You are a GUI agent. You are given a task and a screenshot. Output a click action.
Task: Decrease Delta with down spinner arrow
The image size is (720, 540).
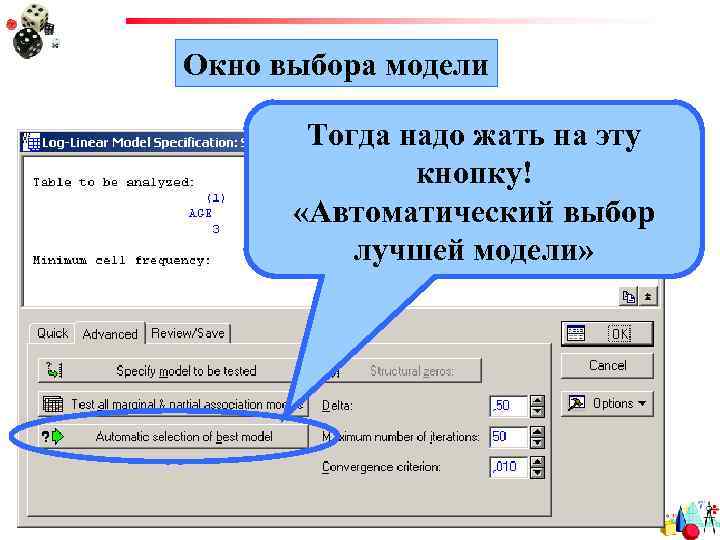[x=537, y=411]
